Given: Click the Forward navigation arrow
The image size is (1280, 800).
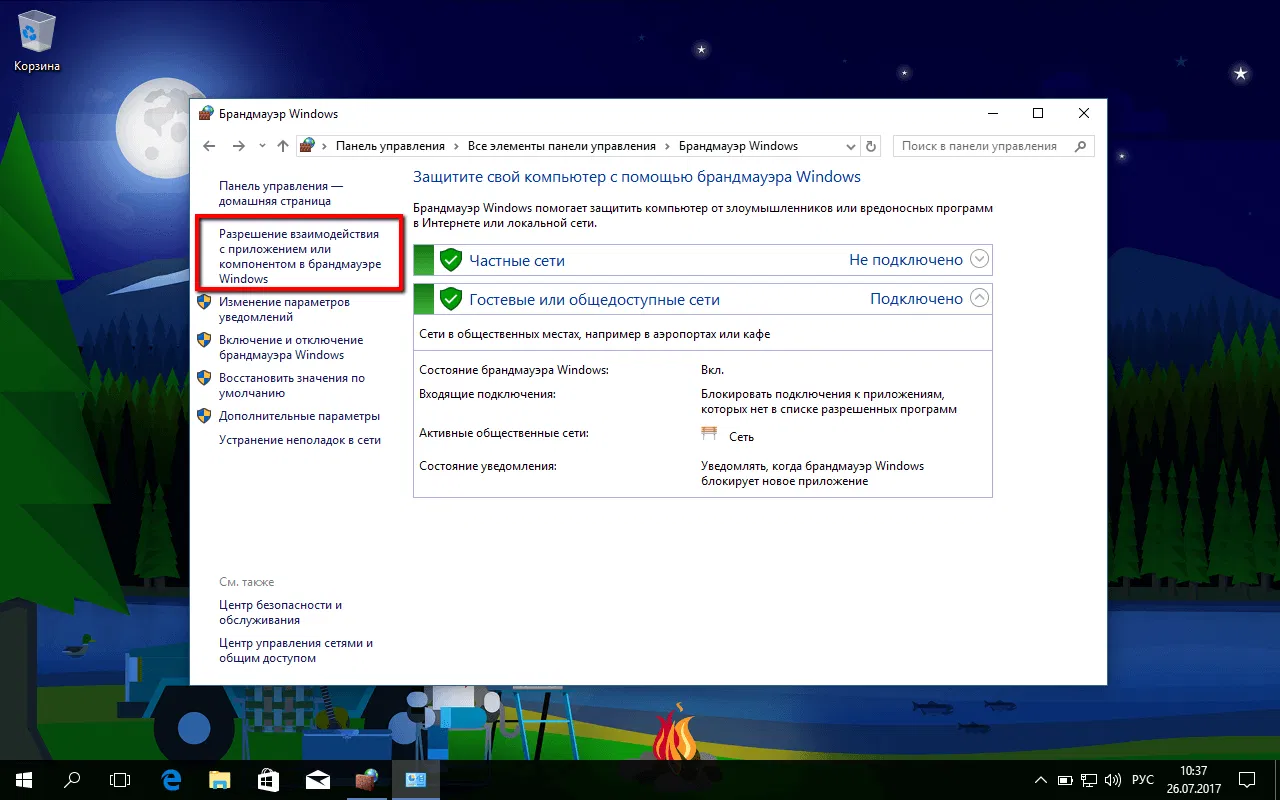Looking at the screenshot, I should tap(238, 146).
